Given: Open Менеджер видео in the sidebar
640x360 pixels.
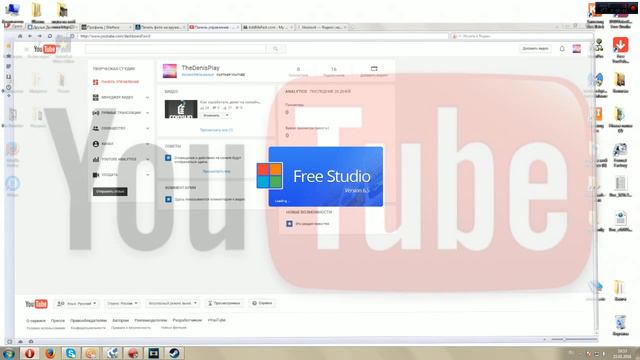Looking at the screenshot, I should pyautogui.click(x=113, y=98).
